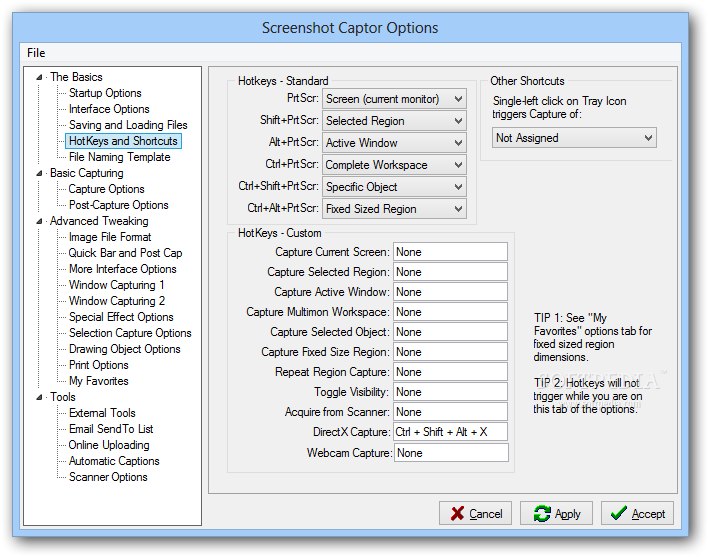Screen dimensions: 709x557
Task: Collapse the Tools tree section
Action: click(39, 397)
